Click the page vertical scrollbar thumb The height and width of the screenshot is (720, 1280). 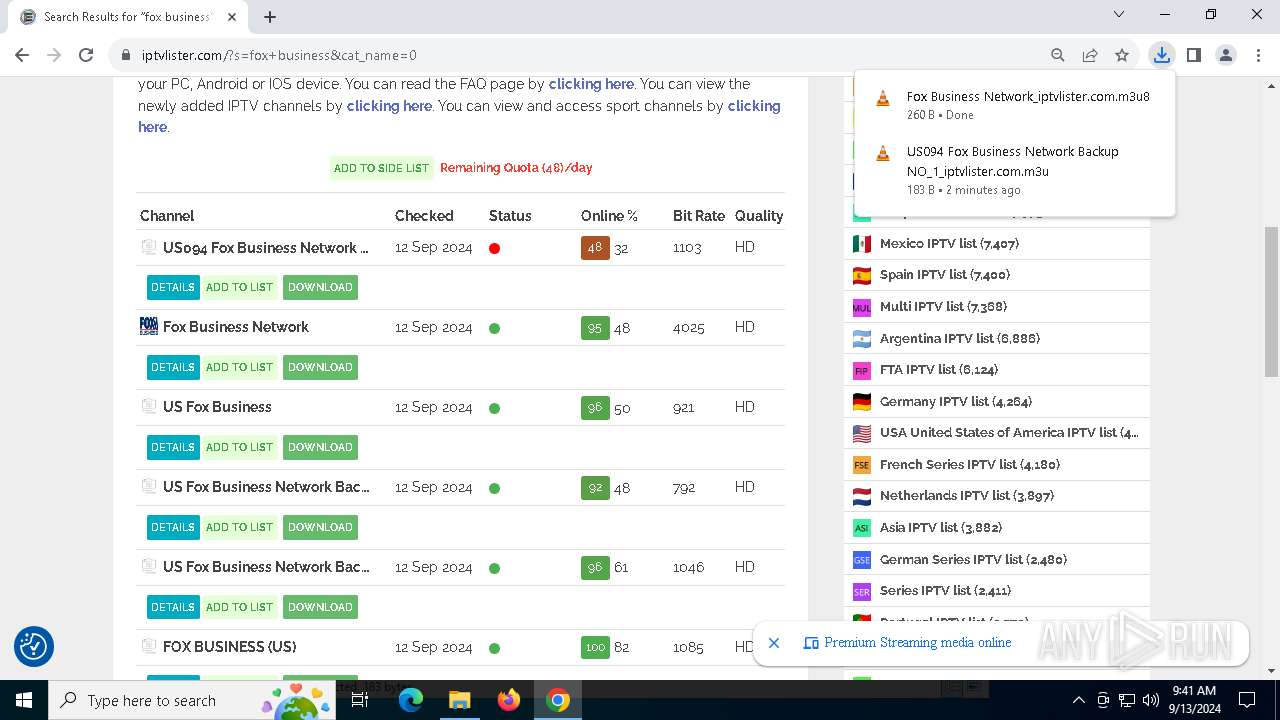point(1271,301)
